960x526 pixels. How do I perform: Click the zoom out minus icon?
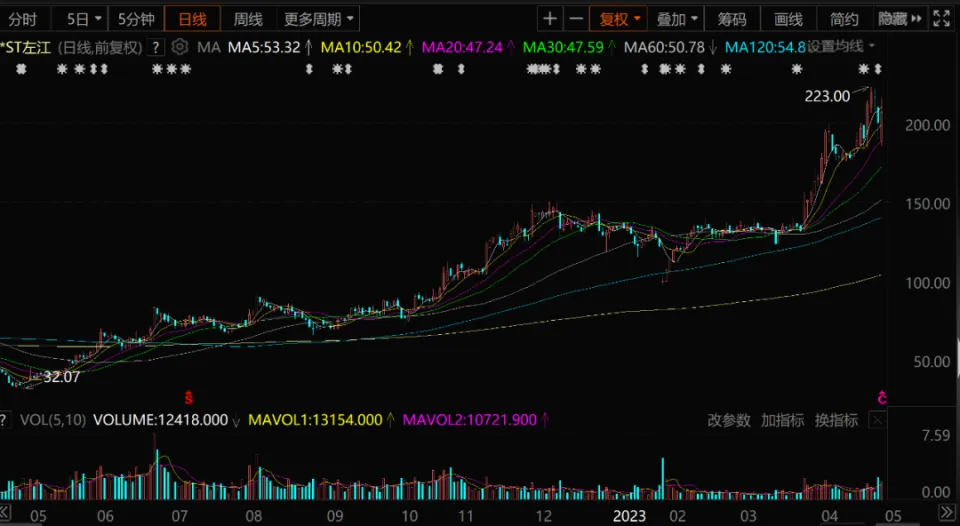(576, 19)
